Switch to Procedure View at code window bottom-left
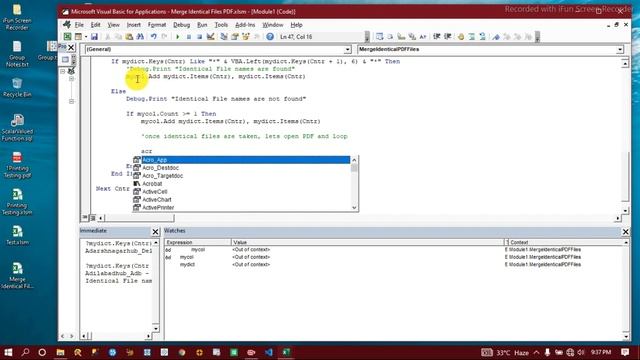Image resolution: width=640 pixels, height=360 pixels. point(85,218)
